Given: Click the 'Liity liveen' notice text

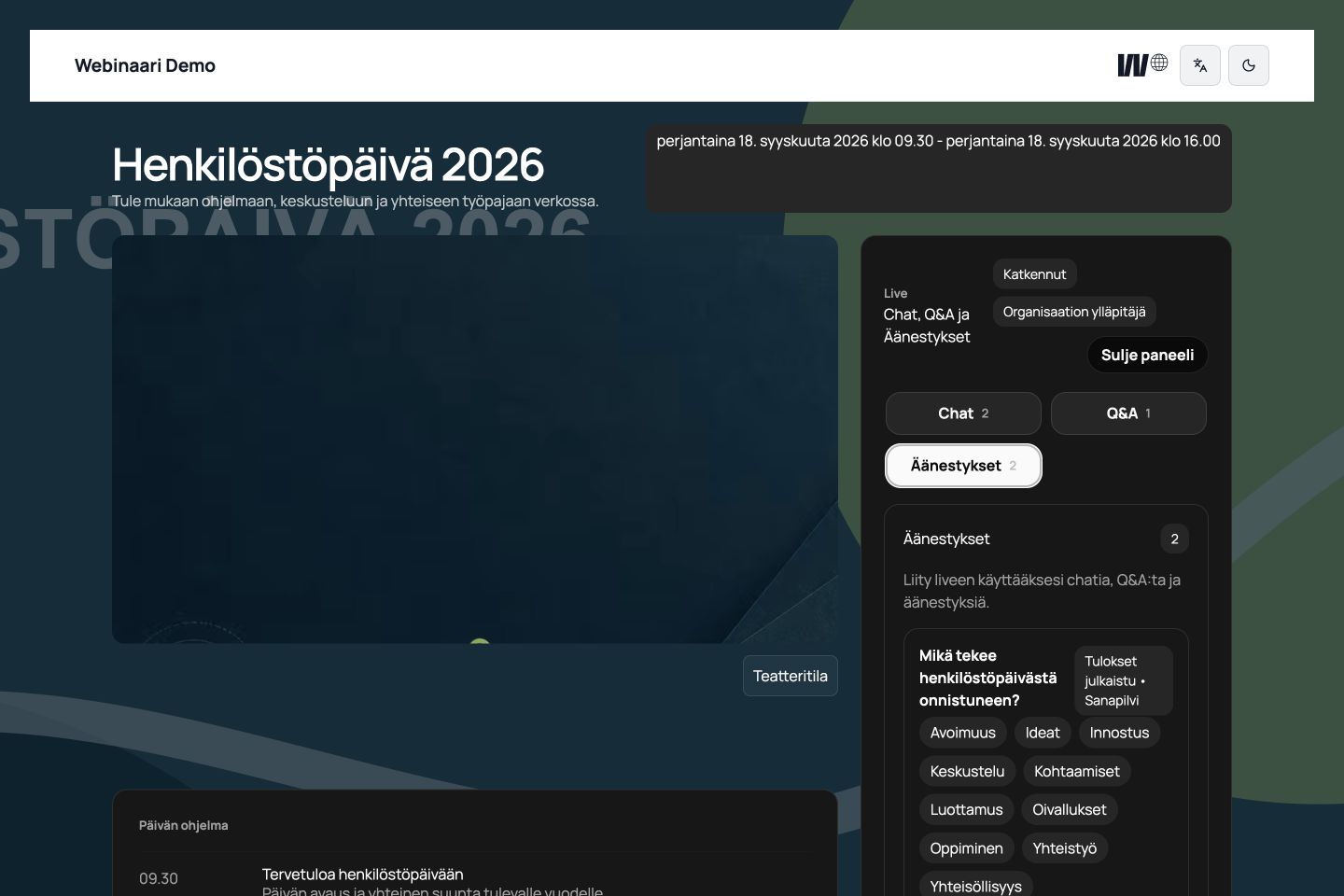Looking at the screenshot, I should (1042, 591).
